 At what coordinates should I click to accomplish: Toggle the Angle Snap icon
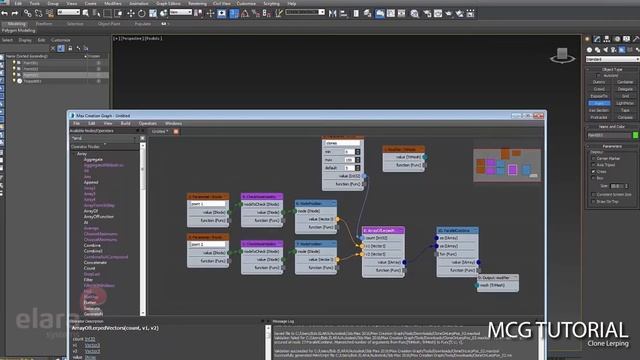pyautogui.click(x=245, y=13)
